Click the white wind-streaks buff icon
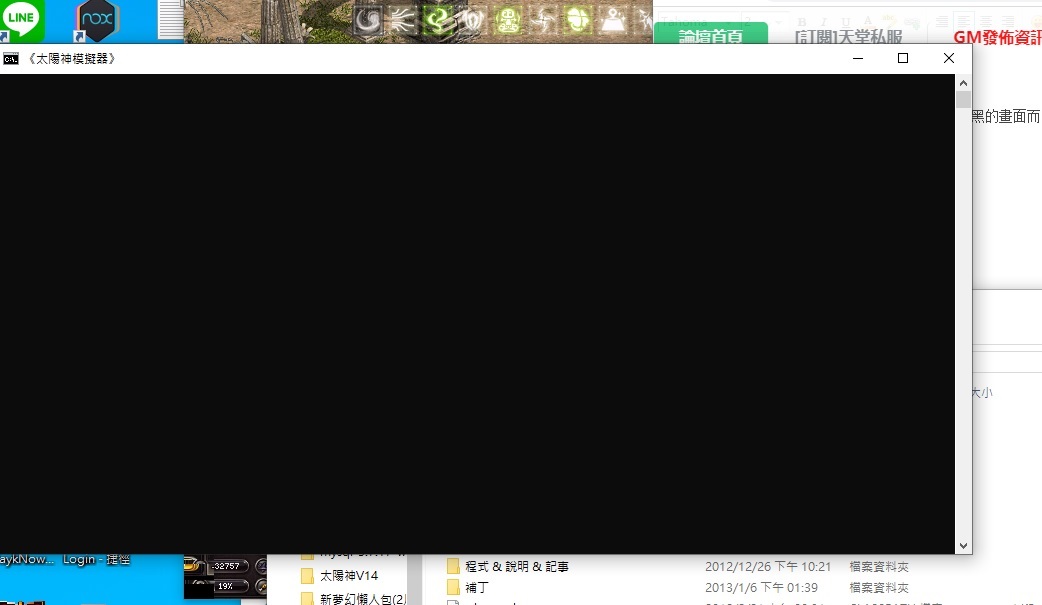This screenshot has height=605, width=1042. point(402,20)
